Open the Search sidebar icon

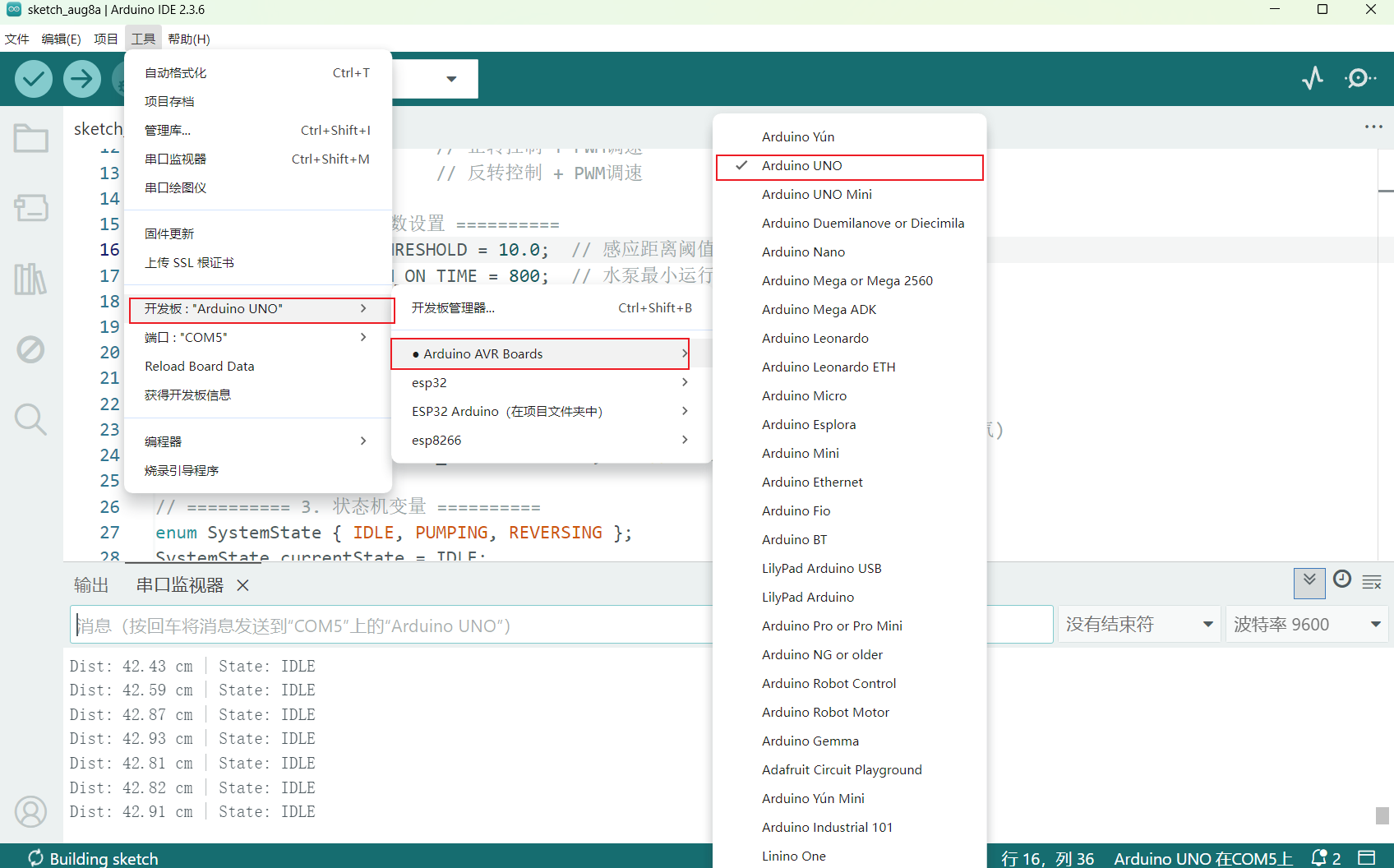coord(31,419)
